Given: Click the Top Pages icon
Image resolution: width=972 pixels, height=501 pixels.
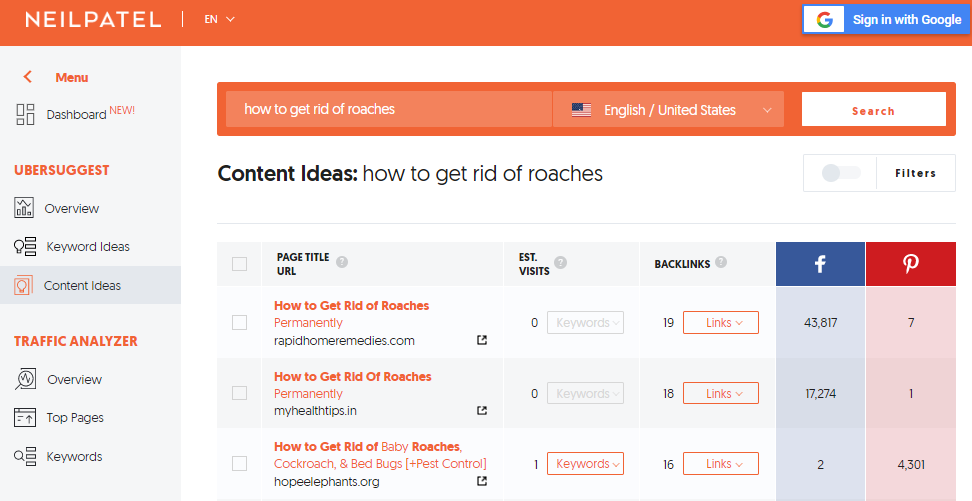Looking at the screenshot, I should point(25,417).
